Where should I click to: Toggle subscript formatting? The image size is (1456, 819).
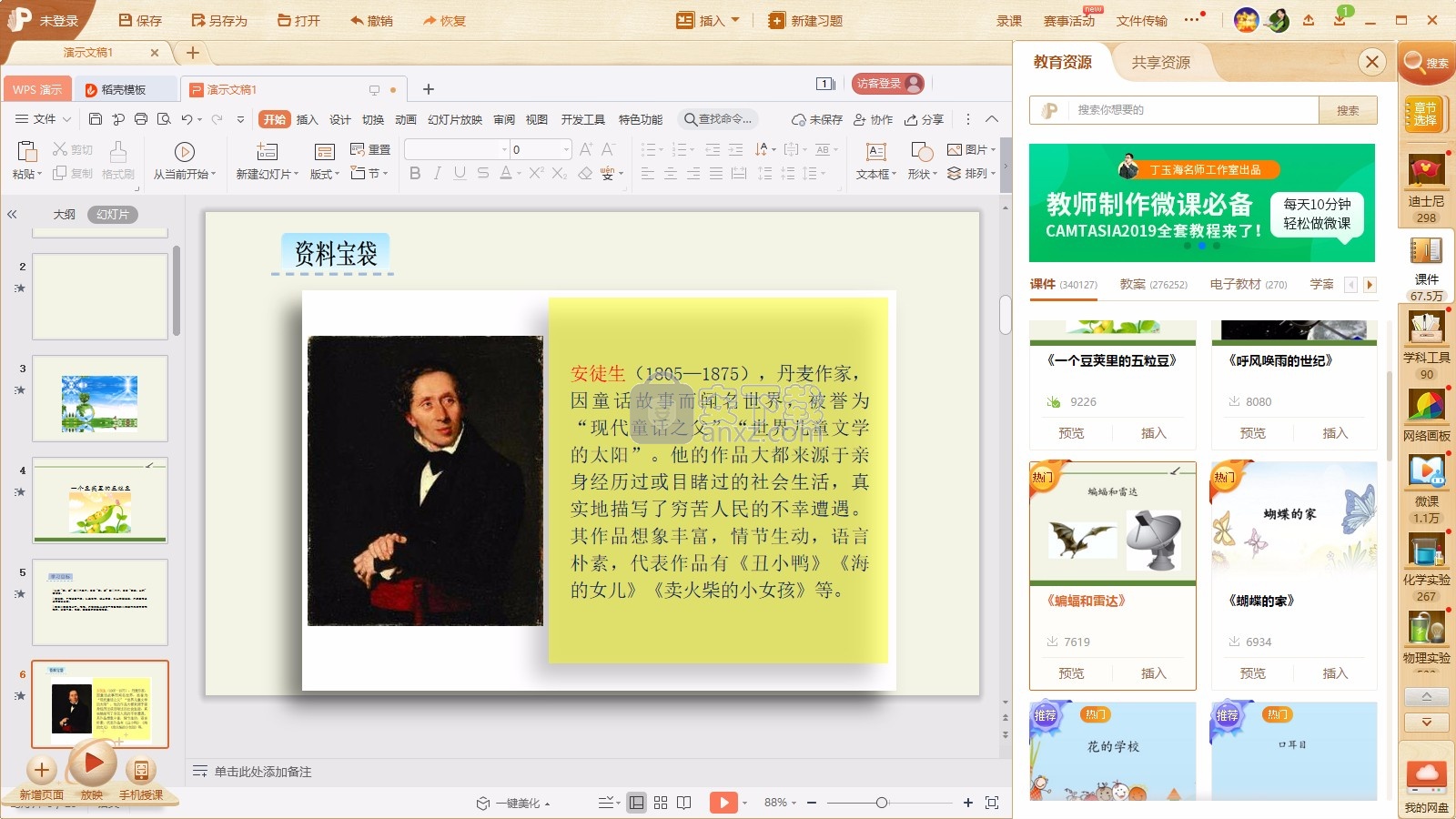pyautogui.click(x=560, y=173)
